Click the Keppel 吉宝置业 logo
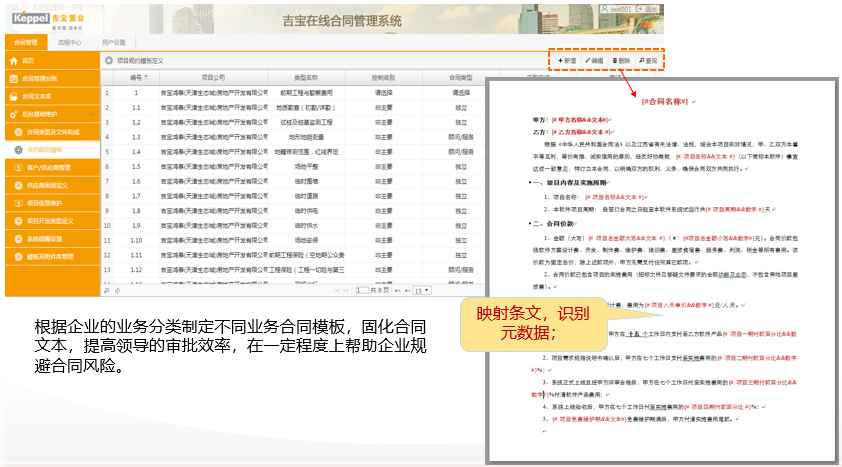 (x=48, y=20)
